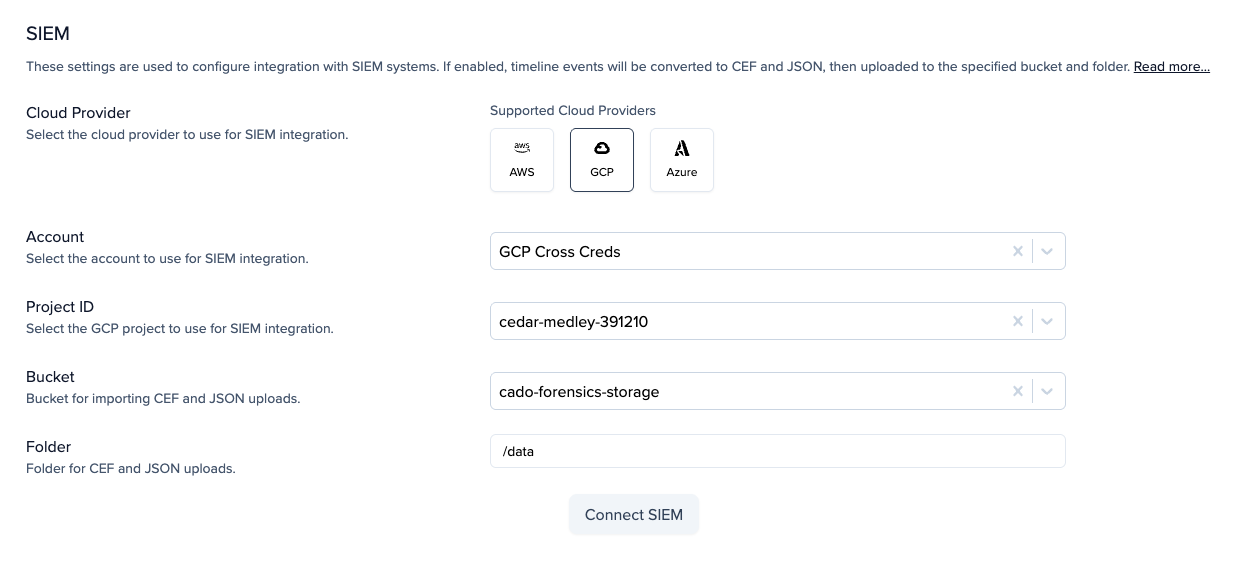Open the Read more link
Screen dimensions: 1244x579
[1172, 66]
